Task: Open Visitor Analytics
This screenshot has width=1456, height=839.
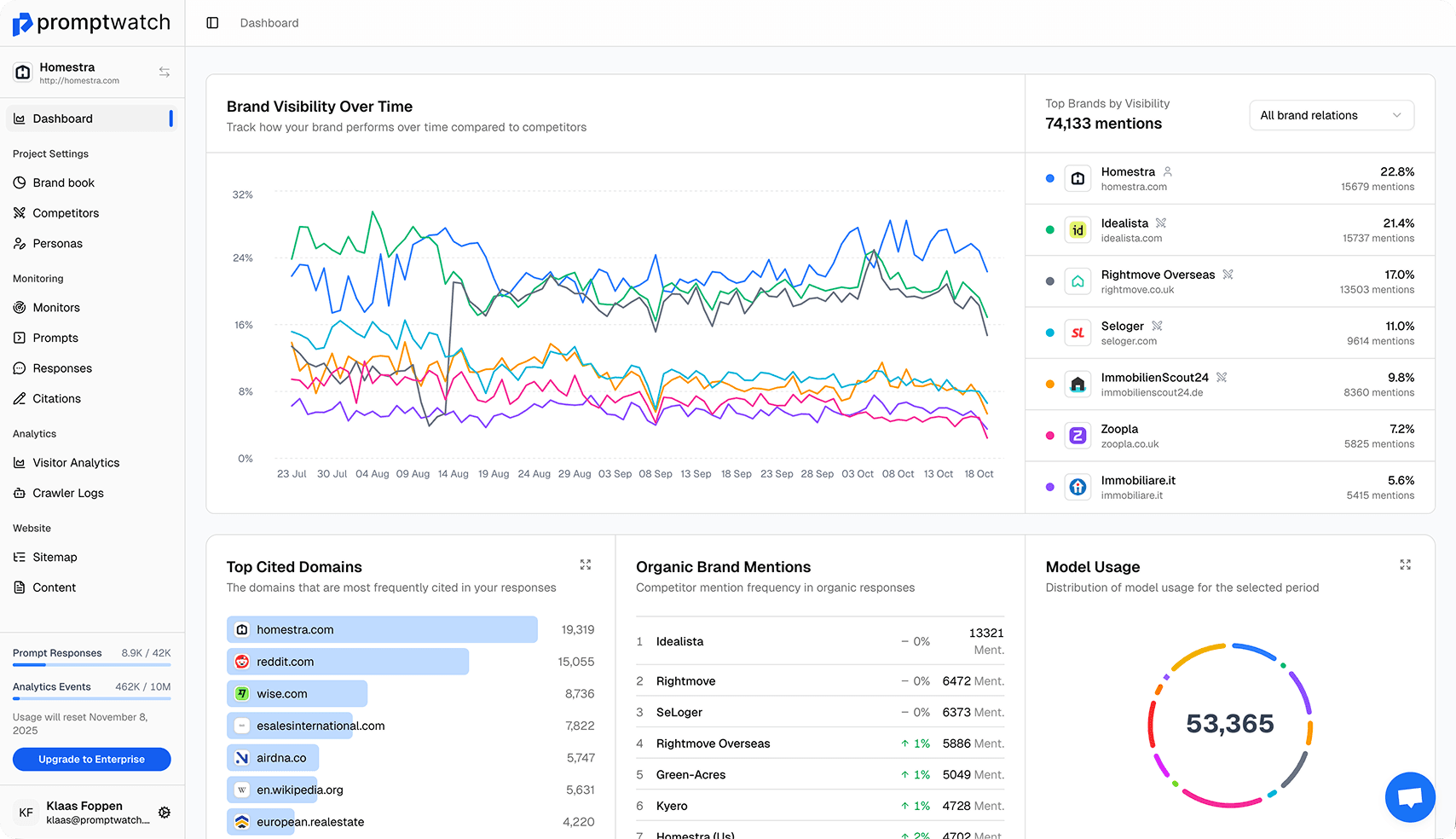Action: coord(76,462)
